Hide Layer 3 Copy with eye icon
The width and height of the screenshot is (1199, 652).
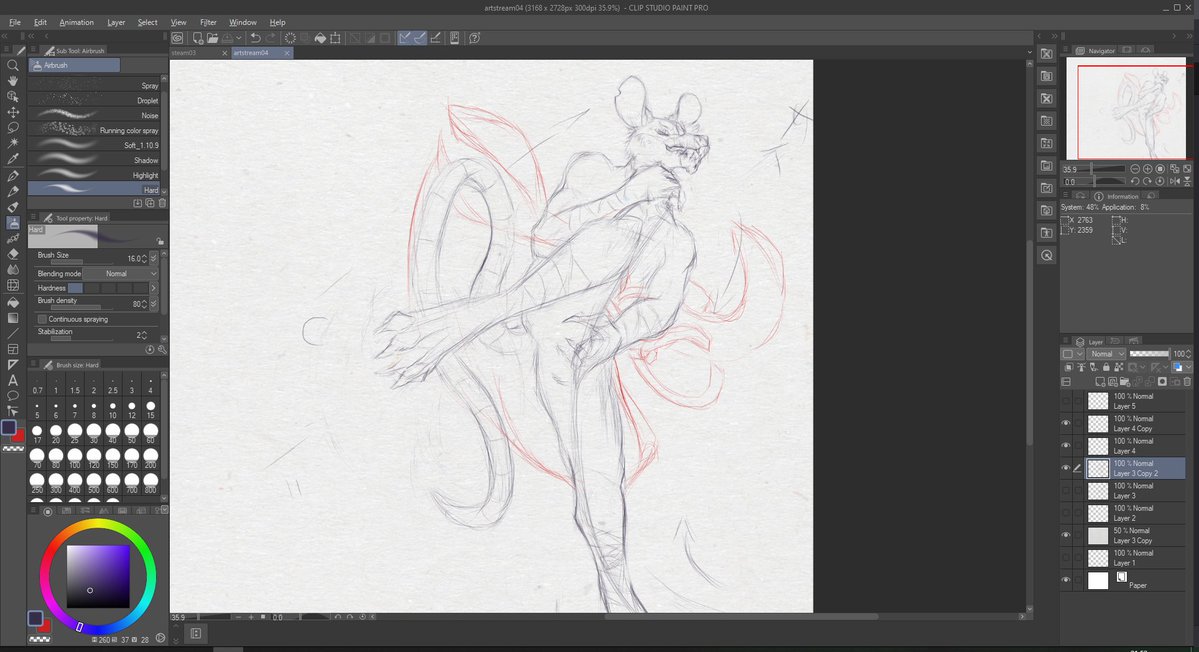coord(1066,535)
